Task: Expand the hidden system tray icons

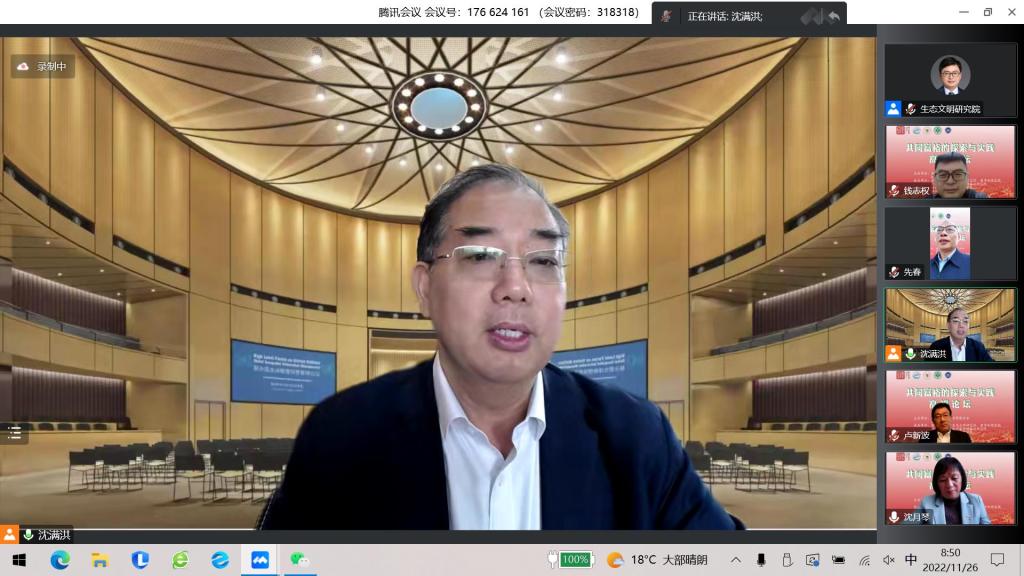Action: 736,560
